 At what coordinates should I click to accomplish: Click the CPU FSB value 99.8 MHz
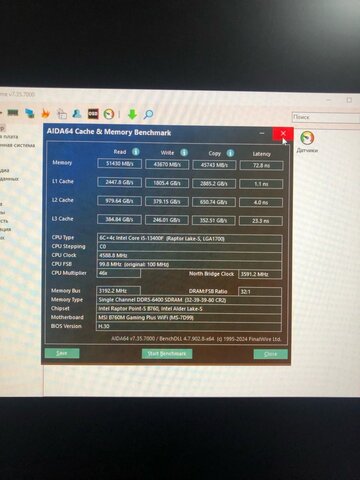190,265
